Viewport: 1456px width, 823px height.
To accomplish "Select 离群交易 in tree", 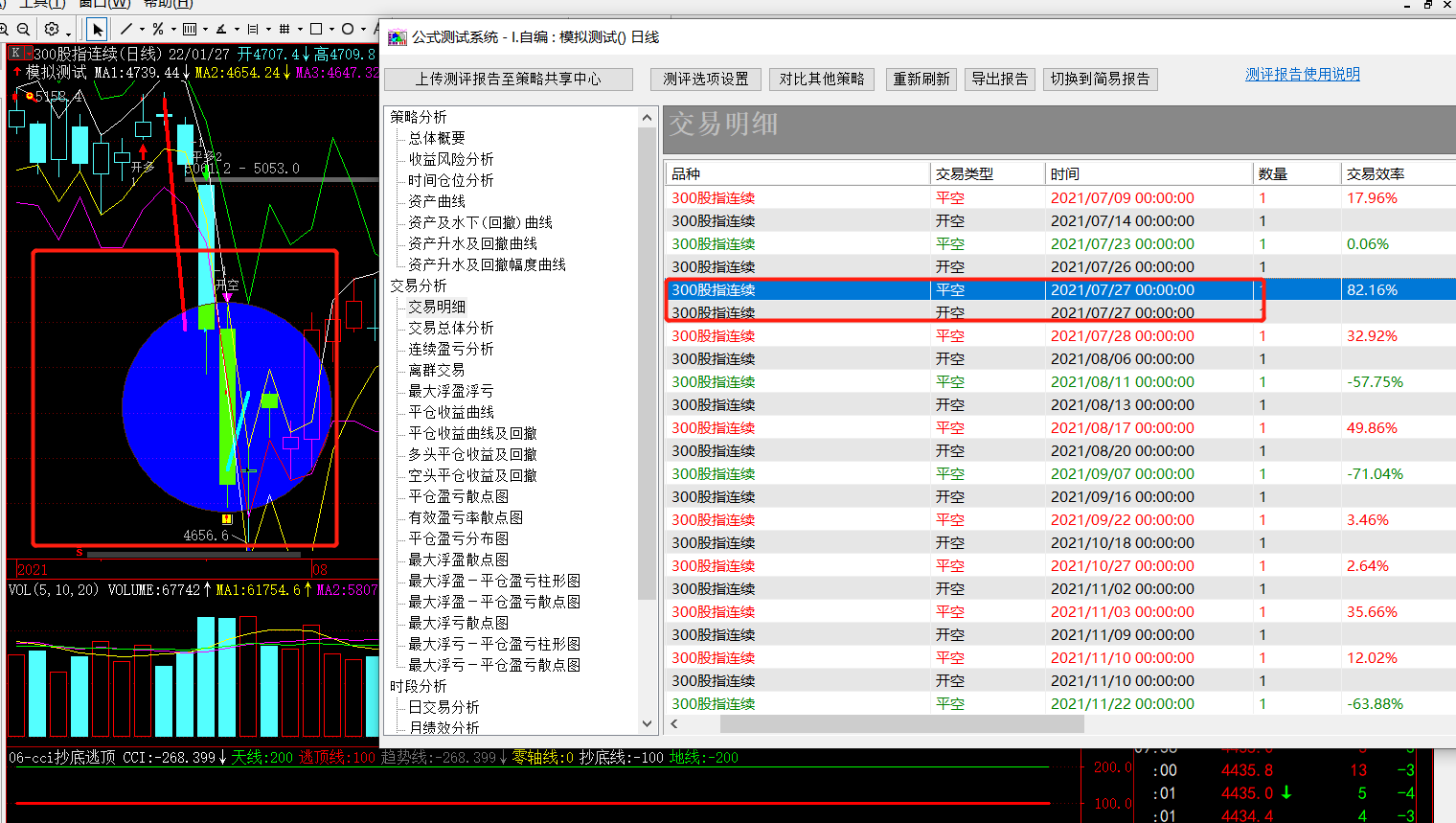I will pos(437,370).
